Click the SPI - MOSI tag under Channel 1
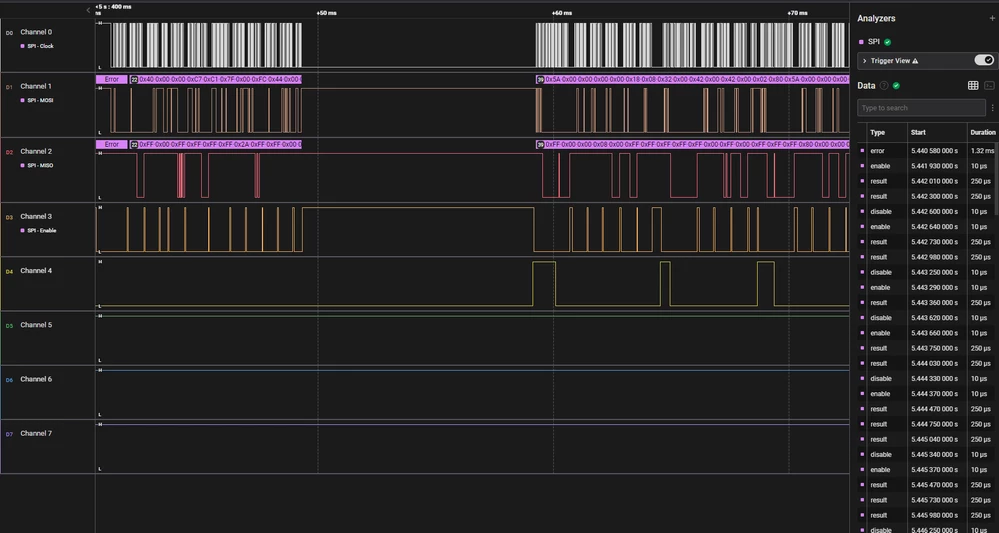 click(40, 101)
